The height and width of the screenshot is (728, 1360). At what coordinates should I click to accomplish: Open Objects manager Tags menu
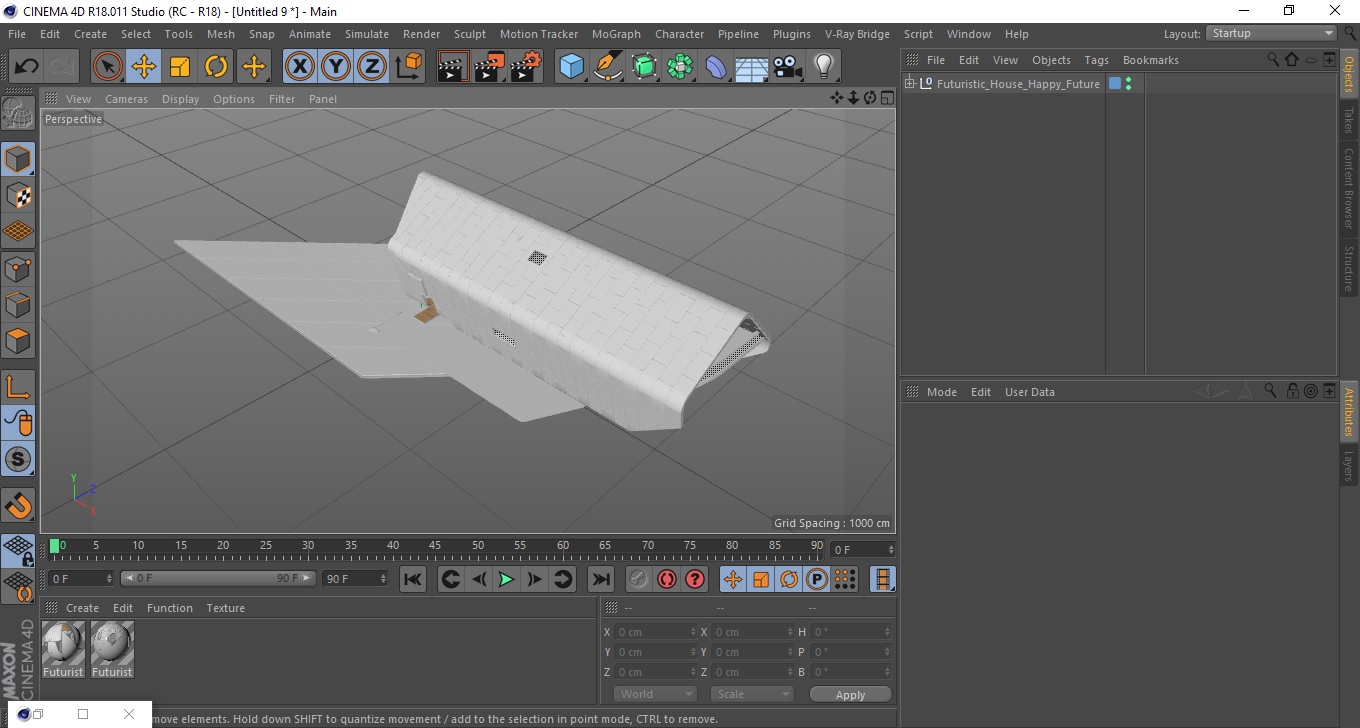point(1096,60)
